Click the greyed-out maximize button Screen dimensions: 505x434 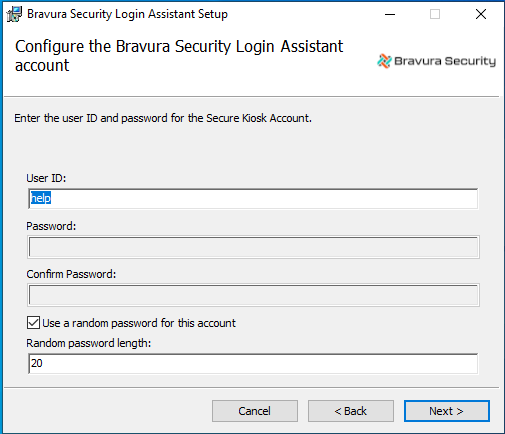435,14
